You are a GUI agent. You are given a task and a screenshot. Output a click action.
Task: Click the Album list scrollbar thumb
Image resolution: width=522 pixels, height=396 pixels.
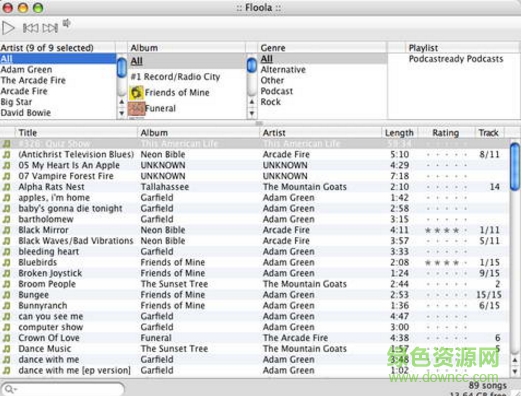pos(252,65)
